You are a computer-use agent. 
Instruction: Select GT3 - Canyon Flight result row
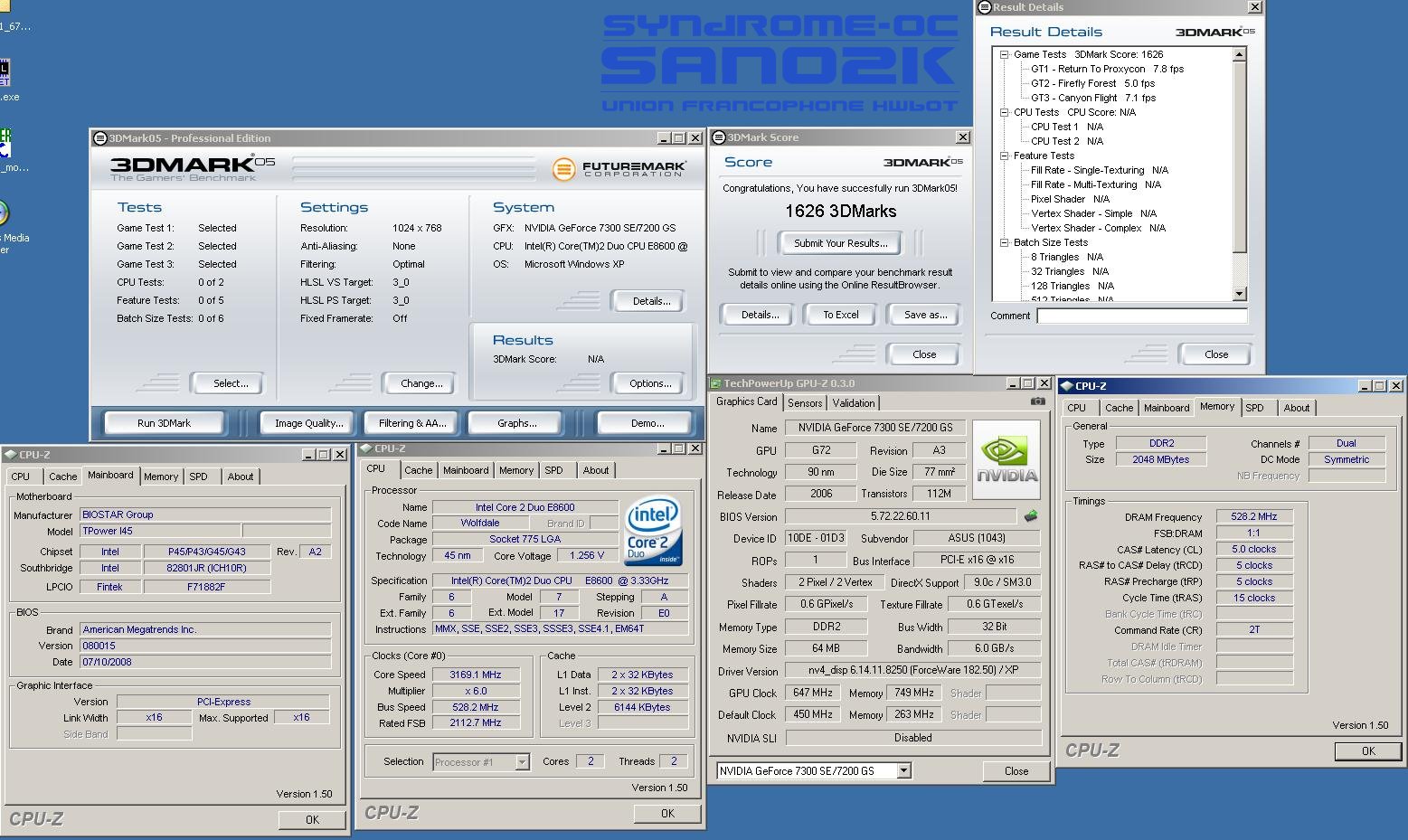point(1093,98)
